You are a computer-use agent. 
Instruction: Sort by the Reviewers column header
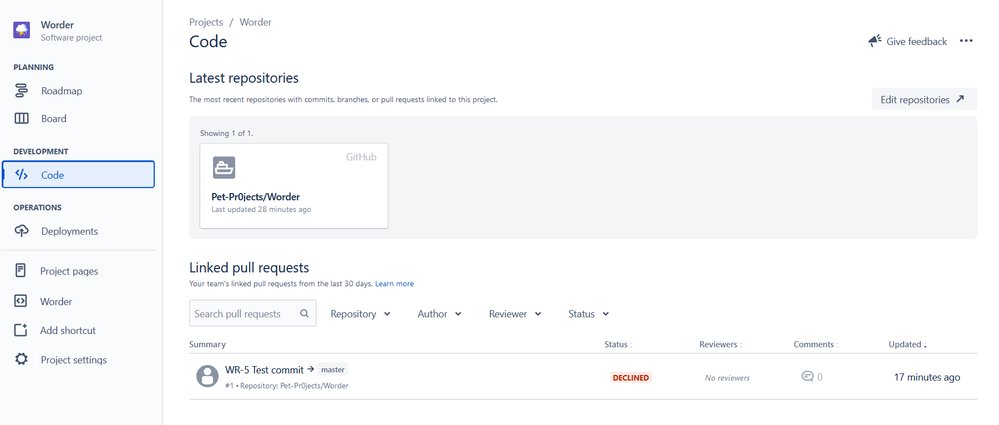720,344
